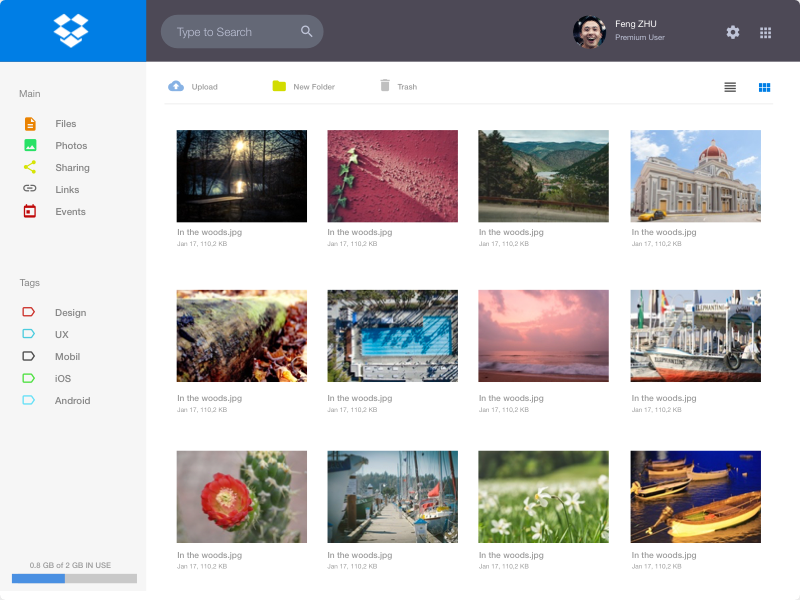This screenshot has width=800, height=600.
Task: Open settings via the gear icon
Action: [733, 32]
